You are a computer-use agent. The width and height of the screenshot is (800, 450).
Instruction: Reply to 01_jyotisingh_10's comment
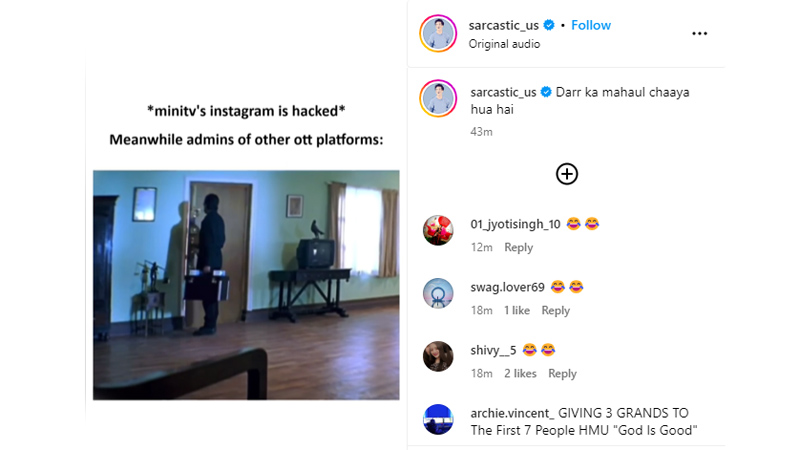tap(518, 248)
